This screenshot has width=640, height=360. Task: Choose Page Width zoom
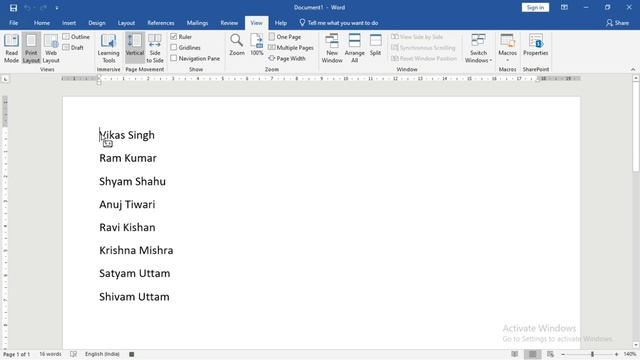(287, 58)
